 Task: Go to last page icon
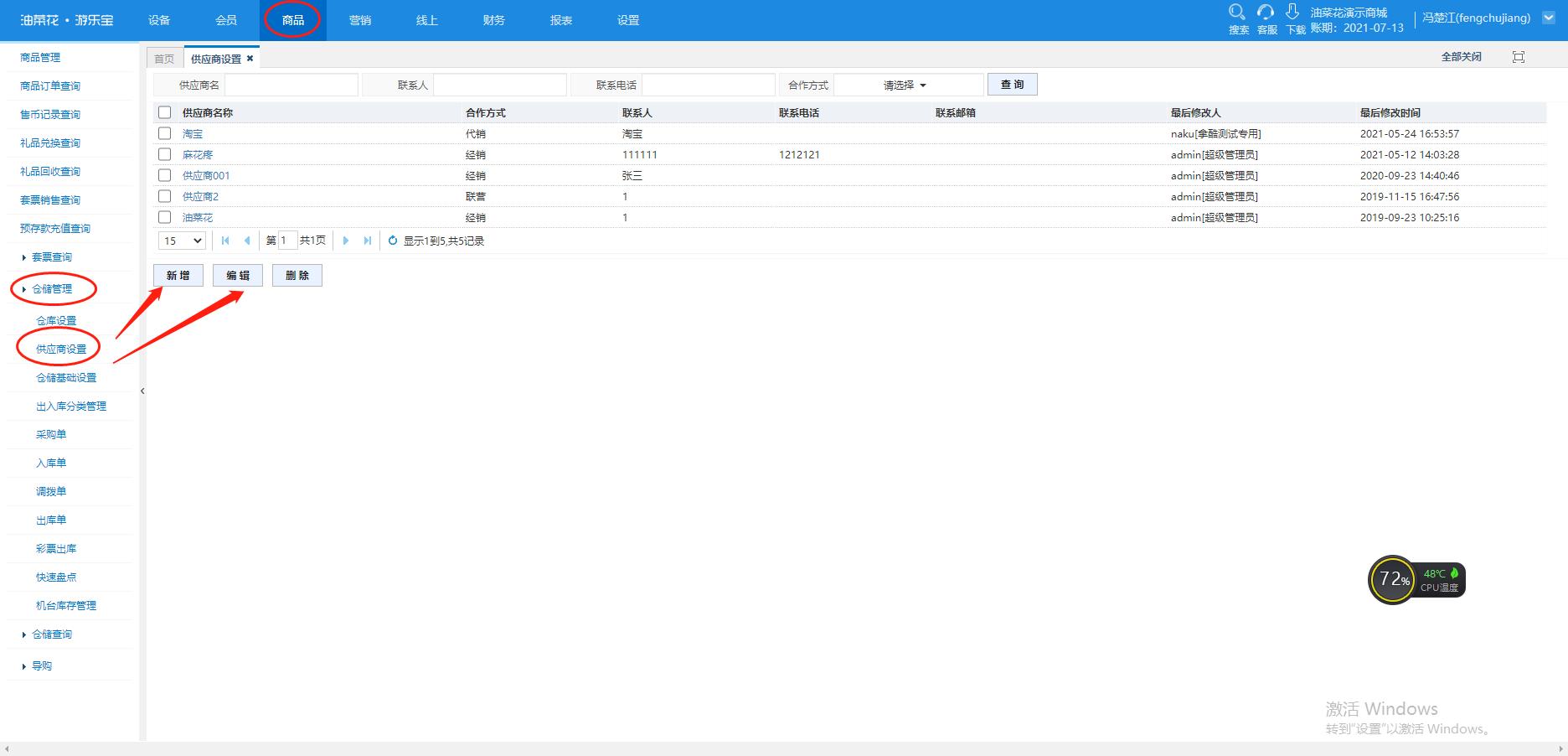point(368,241)
